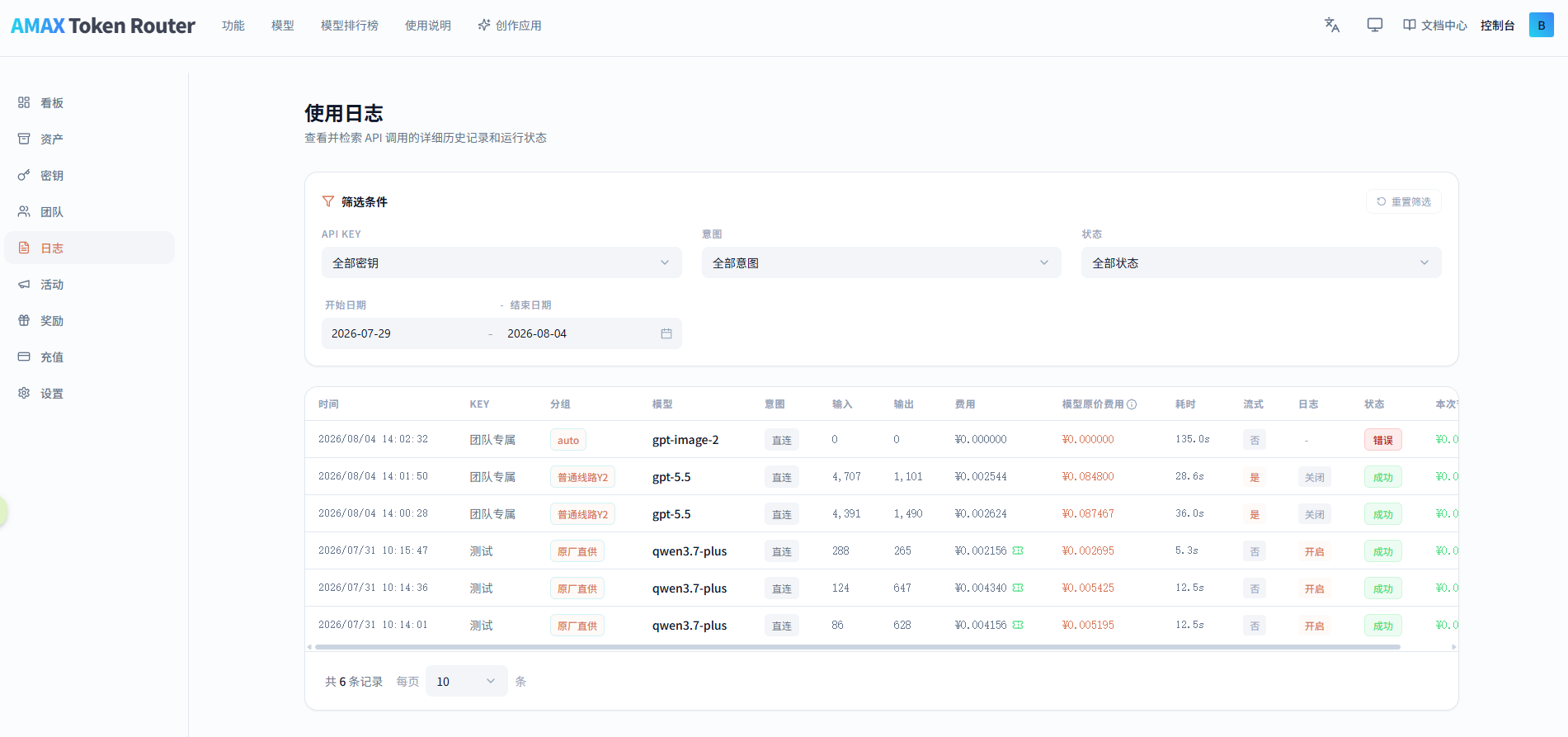Go to 模型排行榜 page

pos(350,26)
